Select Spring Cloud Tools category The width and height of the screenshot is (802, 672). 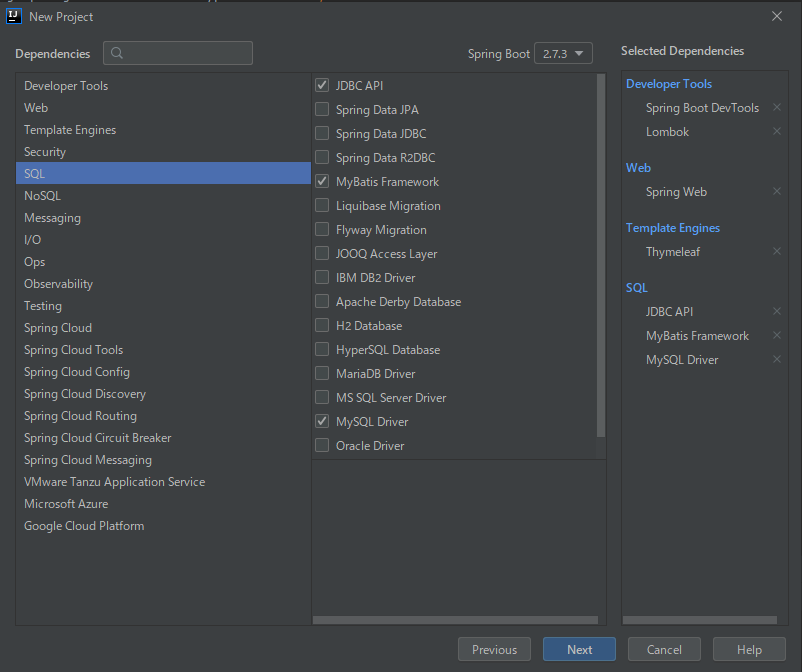point(163,349)
